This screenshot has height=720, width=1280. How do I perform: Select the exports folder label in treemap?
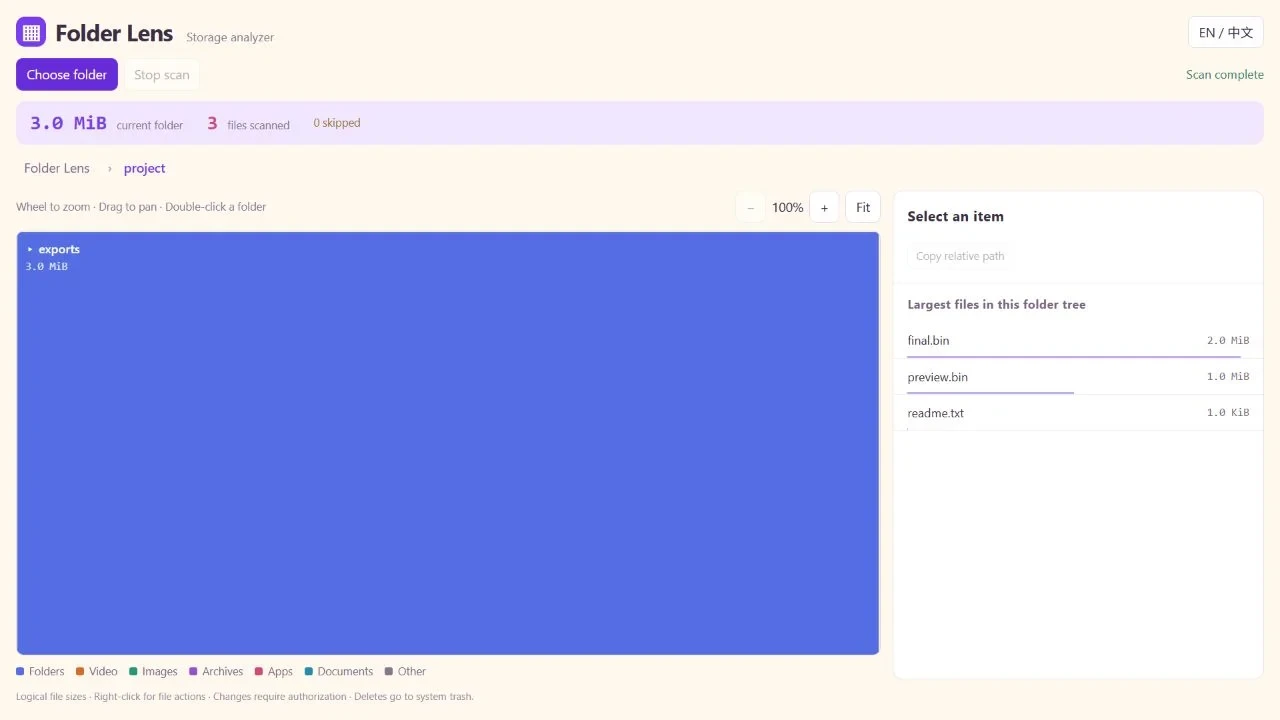[59, 249]
